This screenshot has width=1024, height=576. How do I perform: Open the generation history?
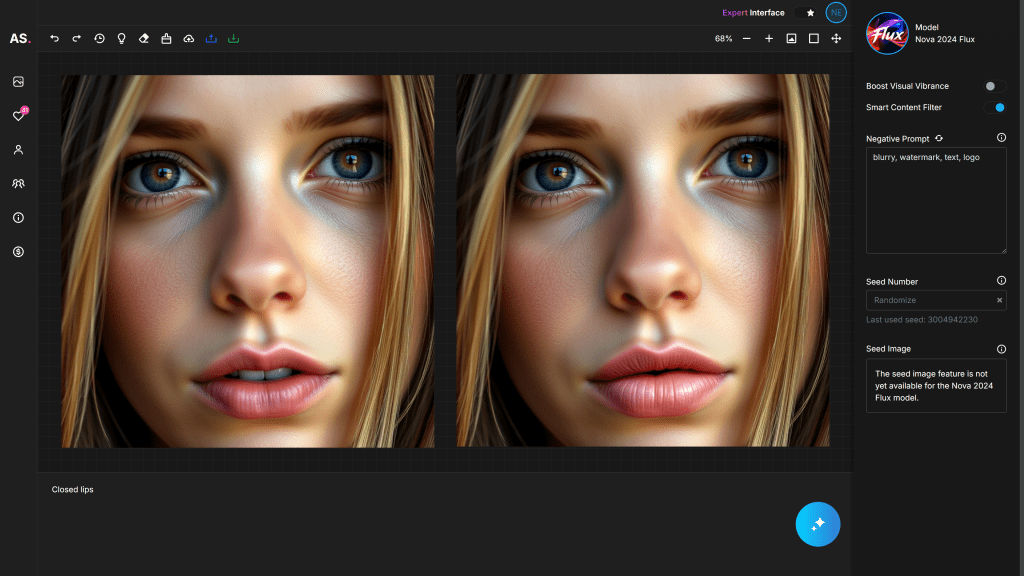pyautogui.click(x=99, y=39)
